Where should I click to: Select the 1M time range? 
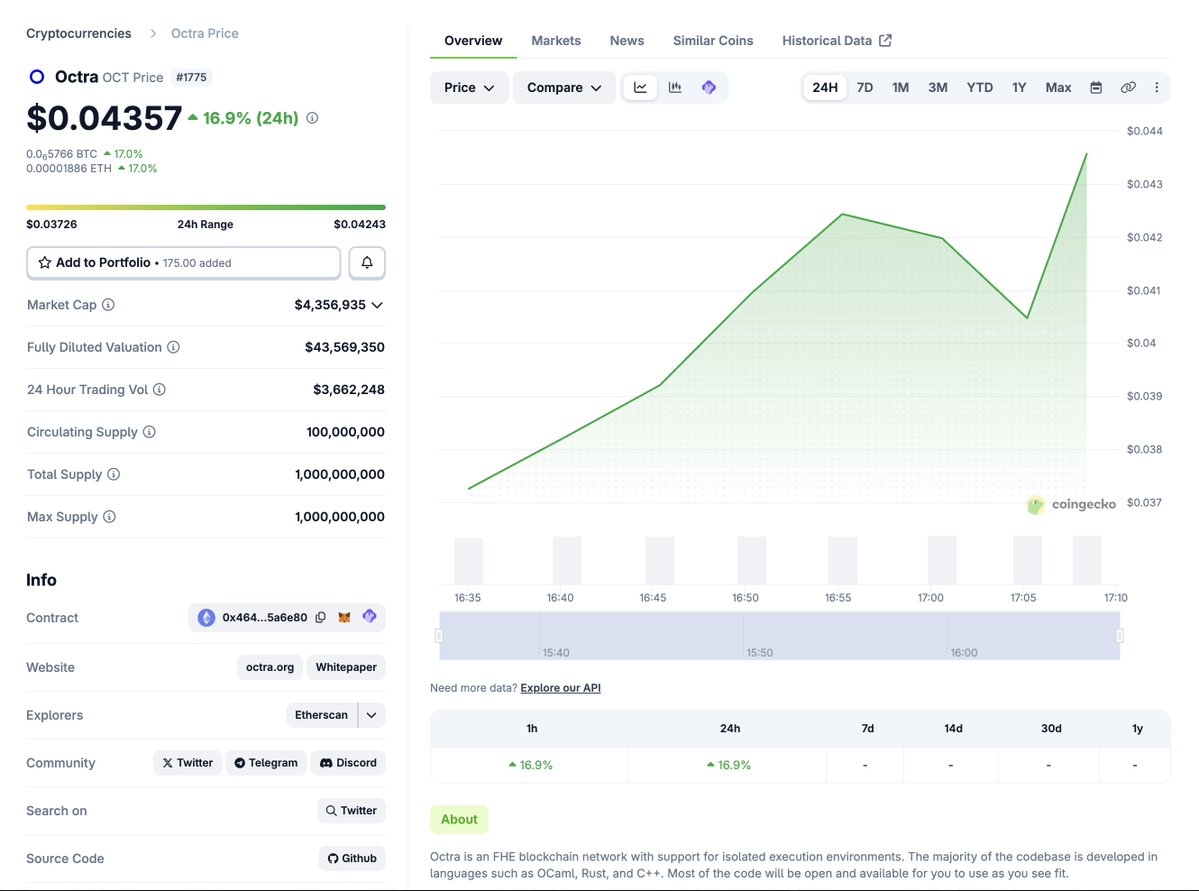(x=900, y=87)
